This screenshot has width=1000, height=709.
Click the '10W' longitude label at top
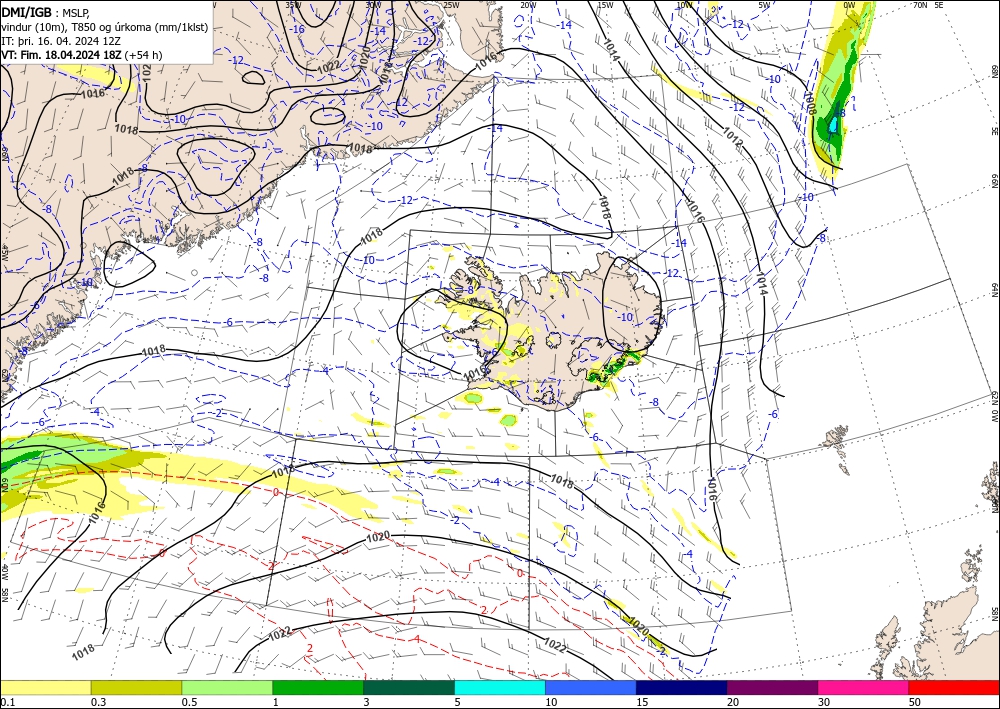684,5
